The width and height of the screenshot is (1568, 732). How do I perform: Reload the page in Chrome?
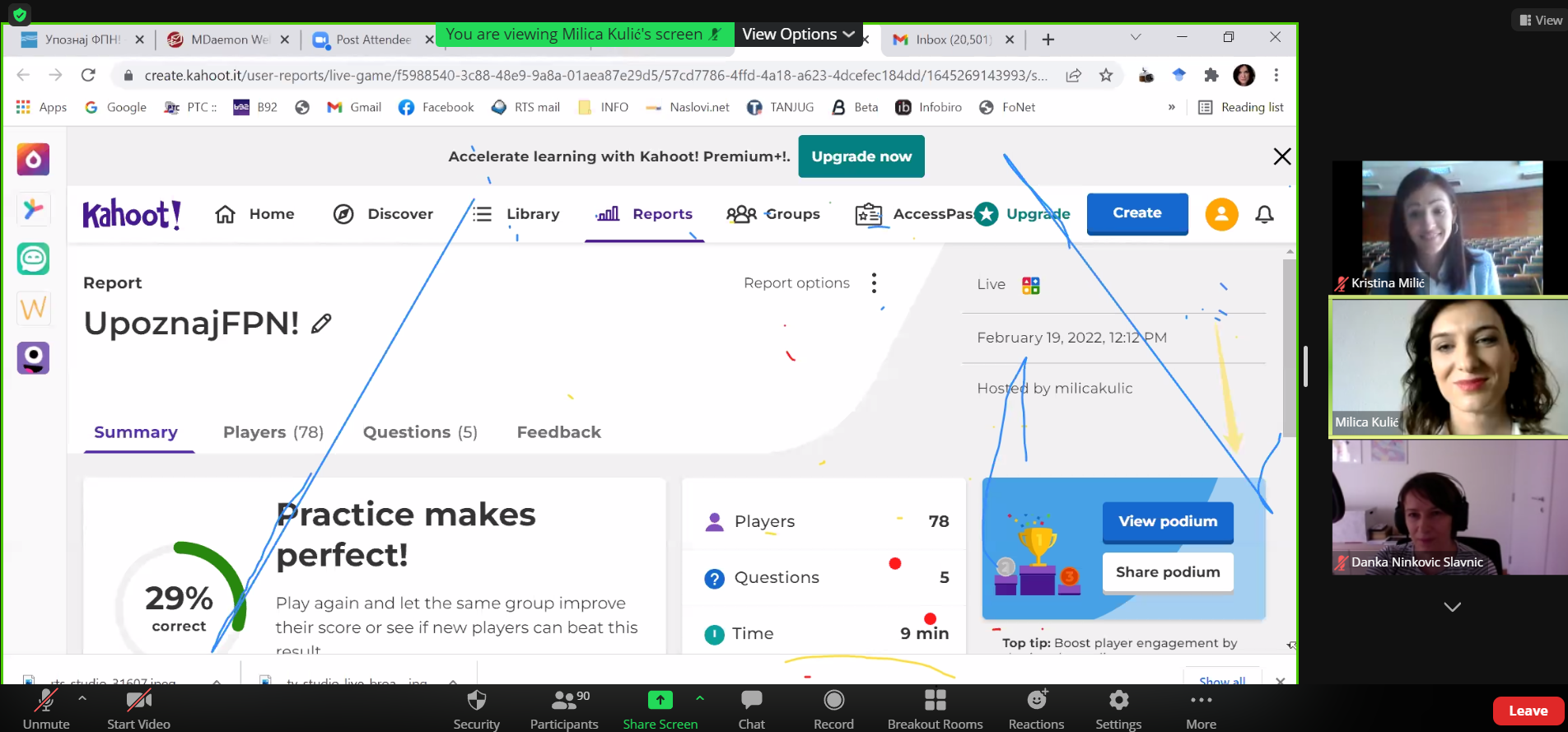[x=88, y=75]
